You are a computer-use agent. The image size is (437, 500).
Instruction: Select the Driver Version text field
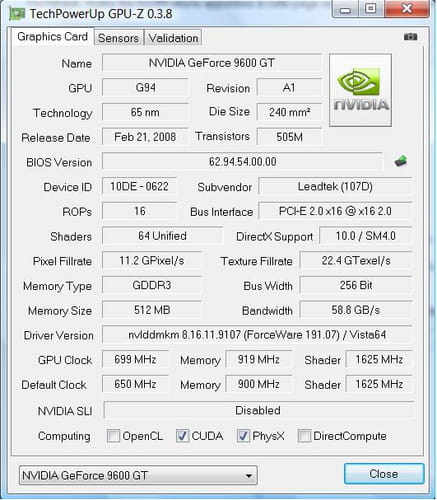click(257, 335)
